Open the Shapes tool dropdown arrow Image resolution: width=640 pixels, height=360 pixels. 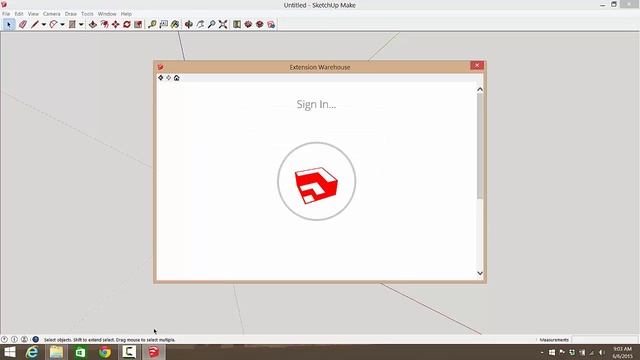click(81, 24)
